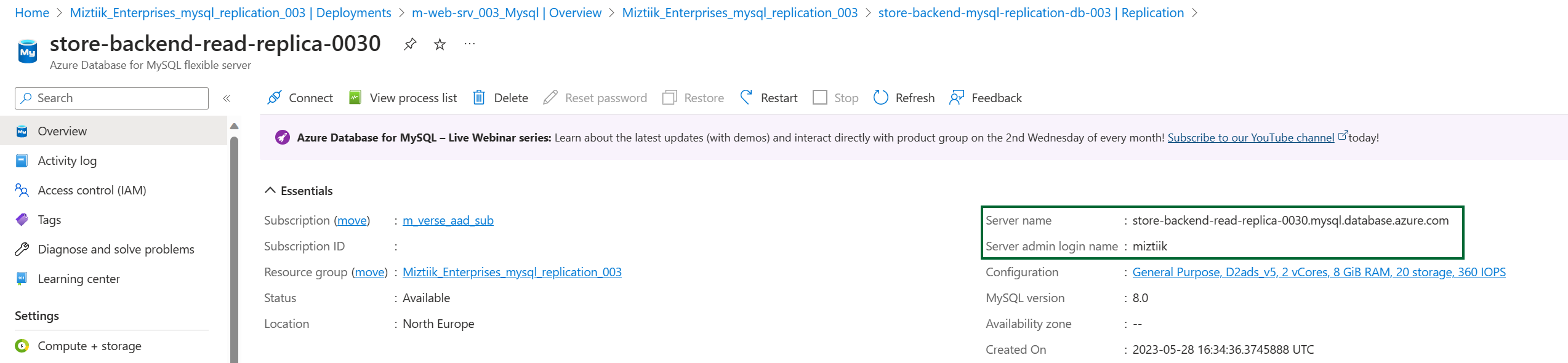Focus the sidebar Search field
The width and height of the screenshot is (1568, 363).
click(111, 98)
